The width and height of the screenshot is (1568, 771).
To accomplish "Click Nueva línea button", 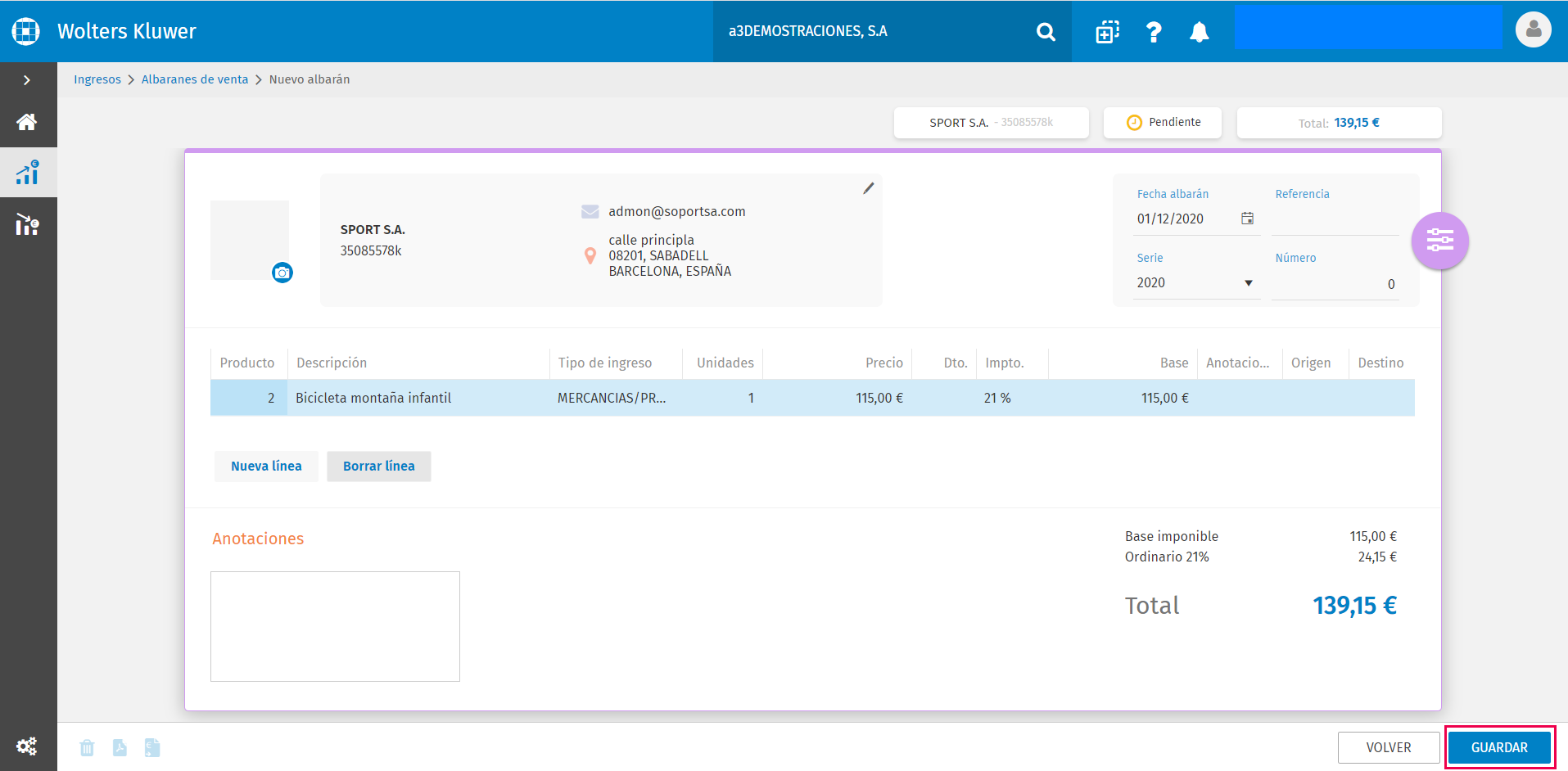I will pos(266,467).
